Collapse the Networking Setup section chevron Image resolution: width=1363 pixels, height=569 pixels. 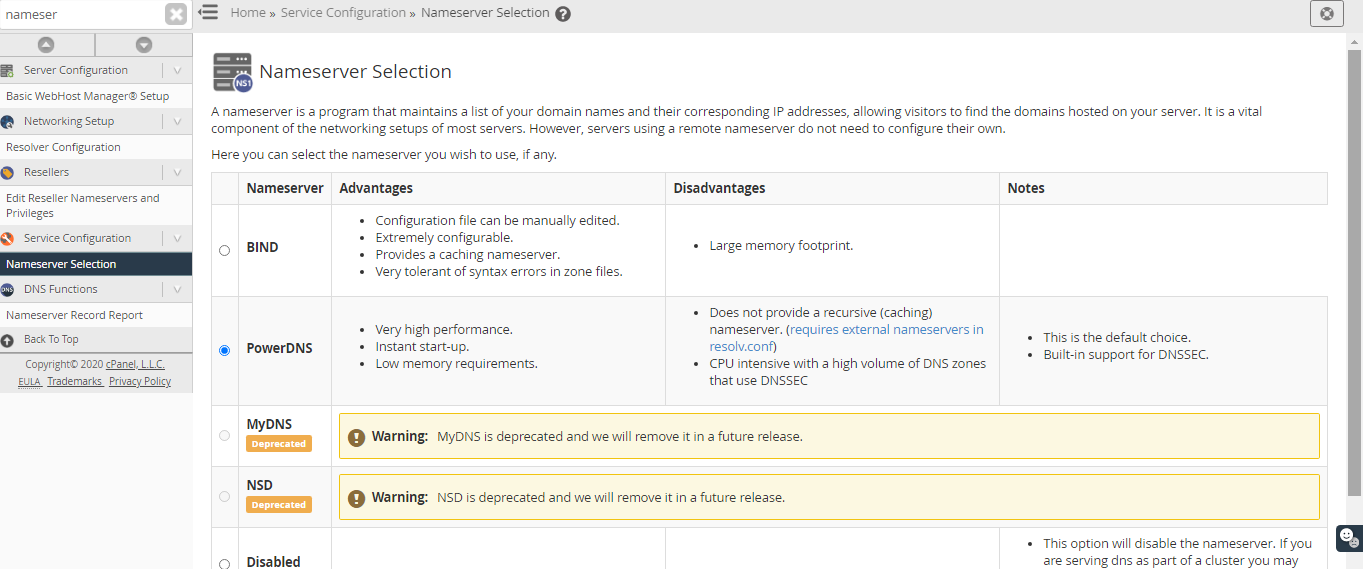(177, 122)
